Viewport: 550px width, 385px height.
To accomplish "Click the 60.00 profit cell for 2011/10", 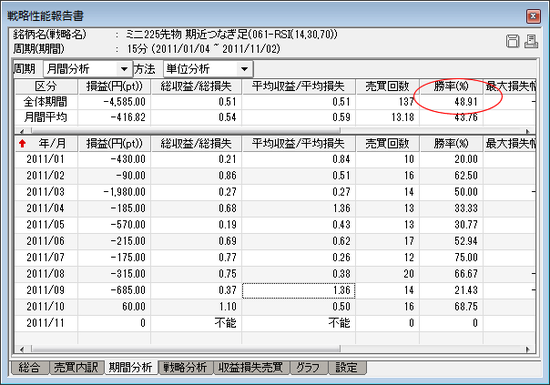I will point(114,306).
